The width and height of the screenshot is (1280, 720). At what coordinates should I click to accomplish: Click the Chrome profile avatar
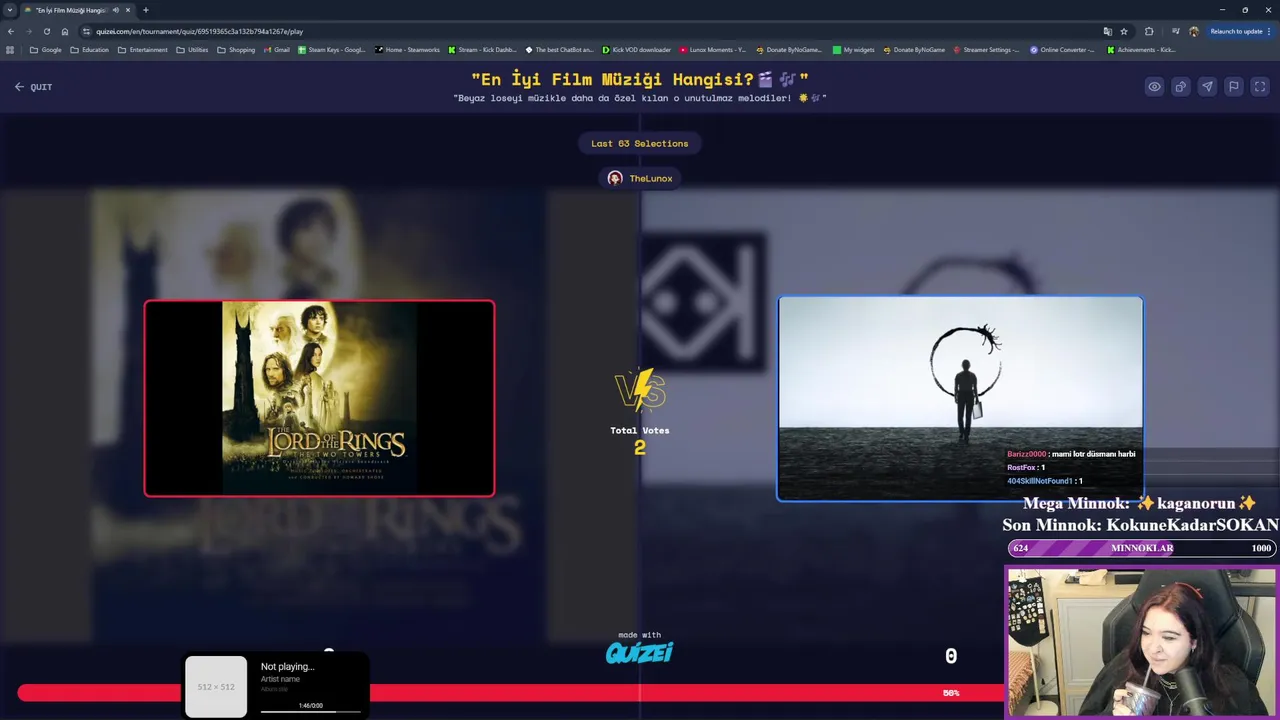point(1194,31)
